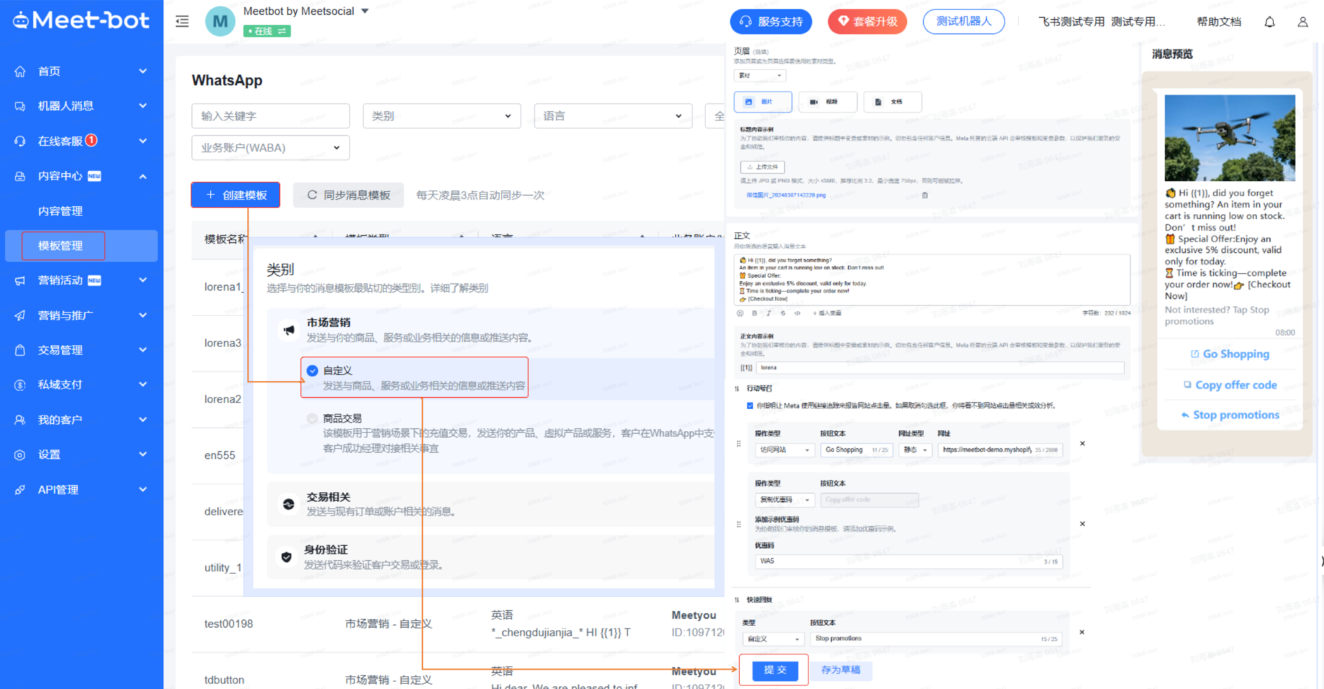Open the 语言 filter dropdown
Screen dimensions: 1324x689
point(613,116)
